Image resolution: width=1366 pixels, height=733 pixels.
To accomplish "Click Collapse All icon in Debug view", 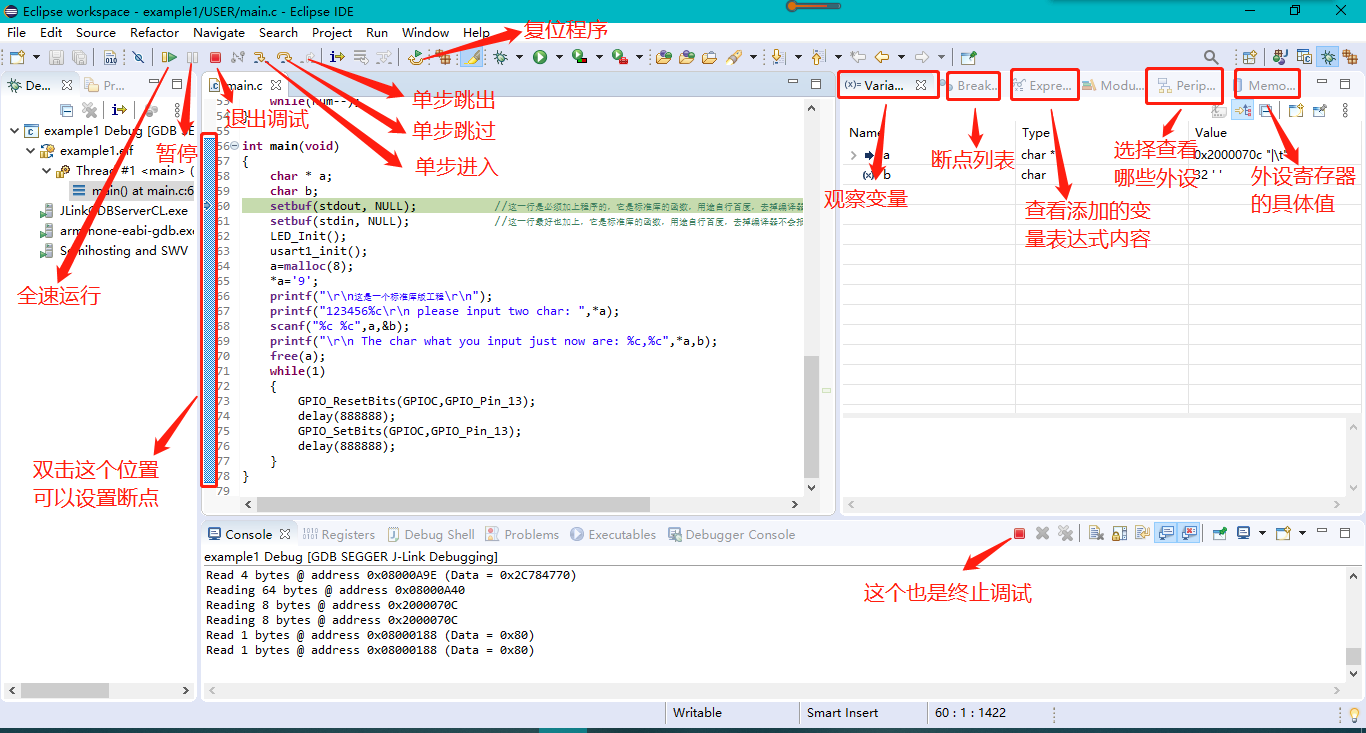I will (67, 110).
